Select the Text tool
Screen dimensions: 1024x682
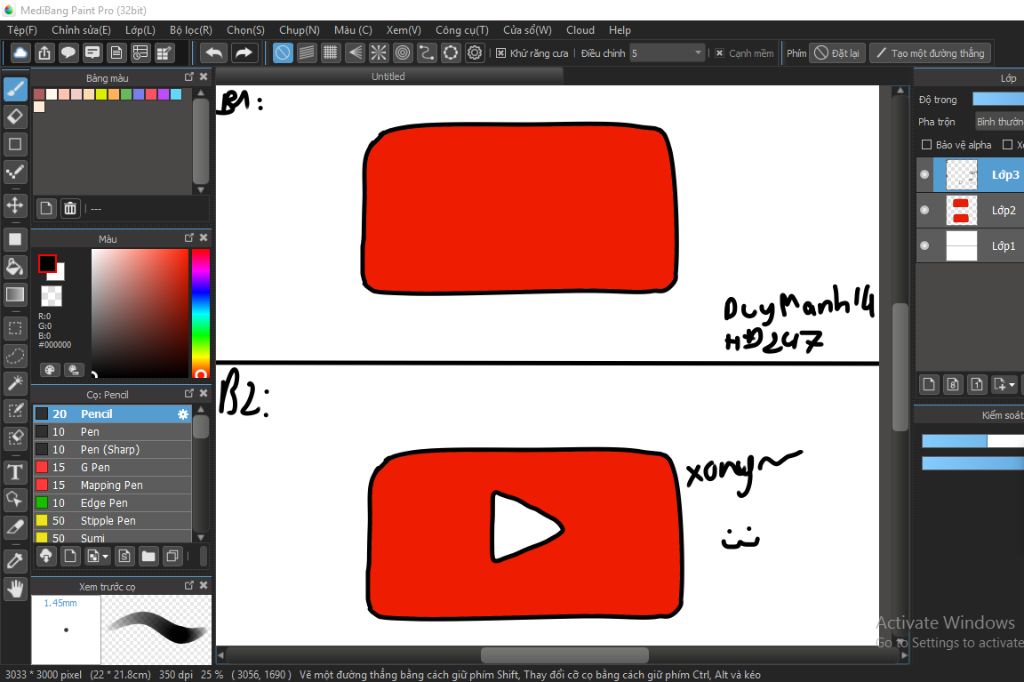pos(15,472)
